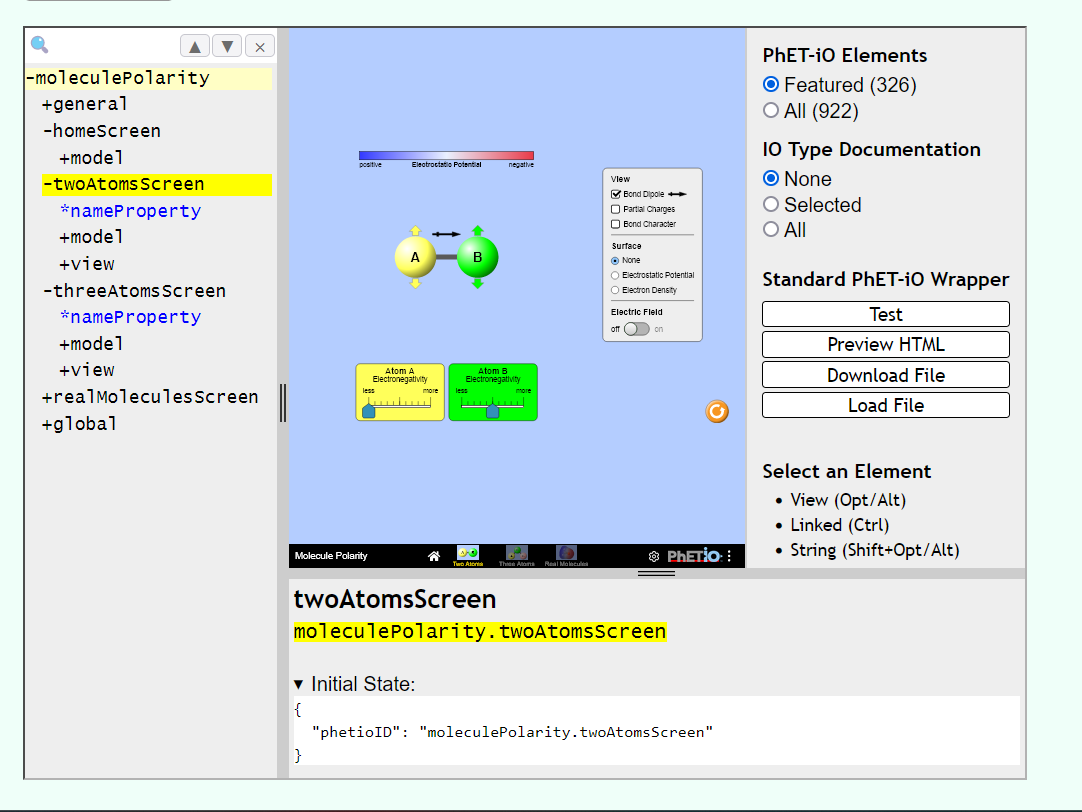This screenshot has width=1082, height=812.
Task: Open the PhET kebab menu (three dots)
Action: (x=729, y=555)
